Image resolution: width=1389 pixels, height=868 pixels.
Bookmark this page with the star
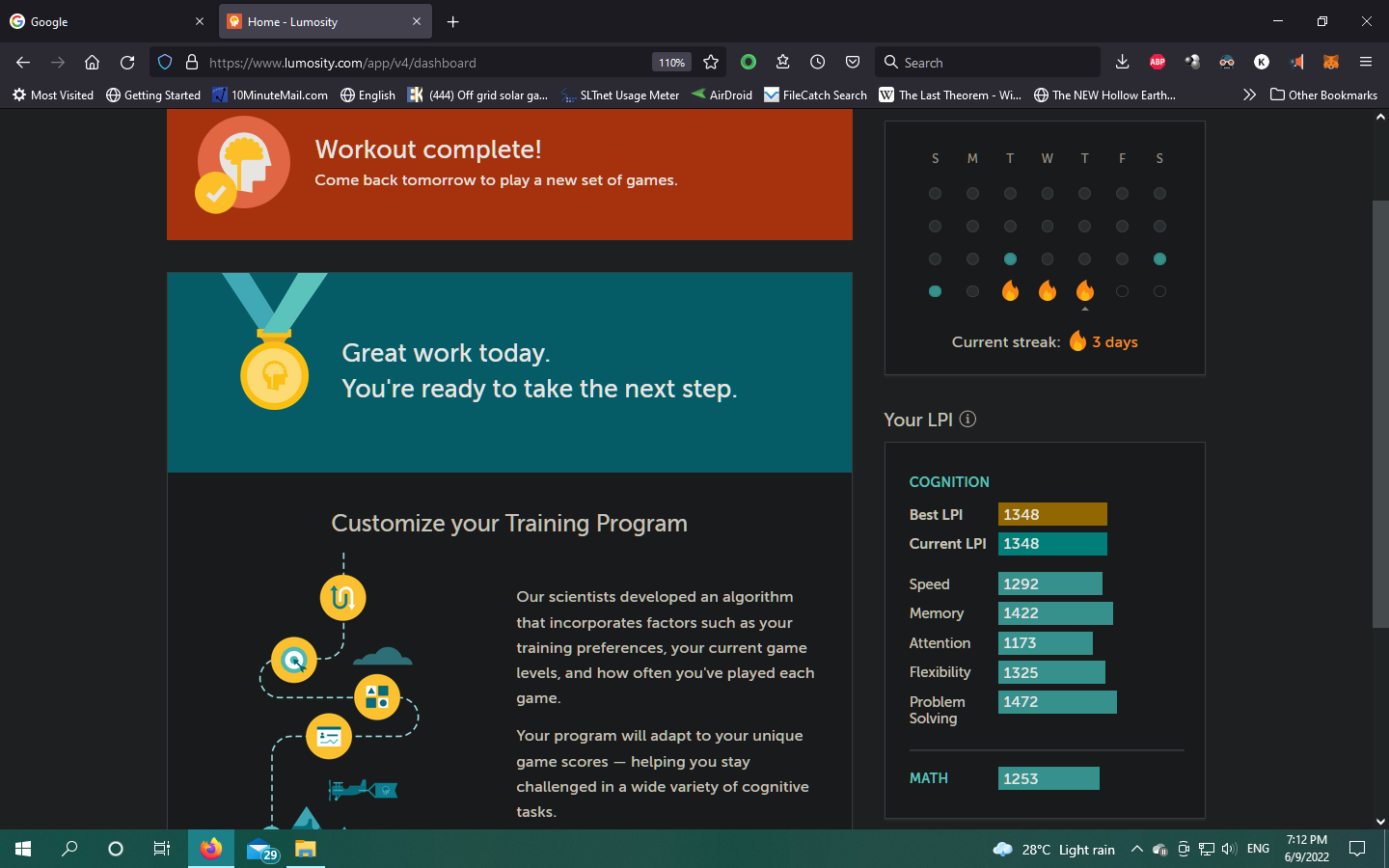click(711, 62)
